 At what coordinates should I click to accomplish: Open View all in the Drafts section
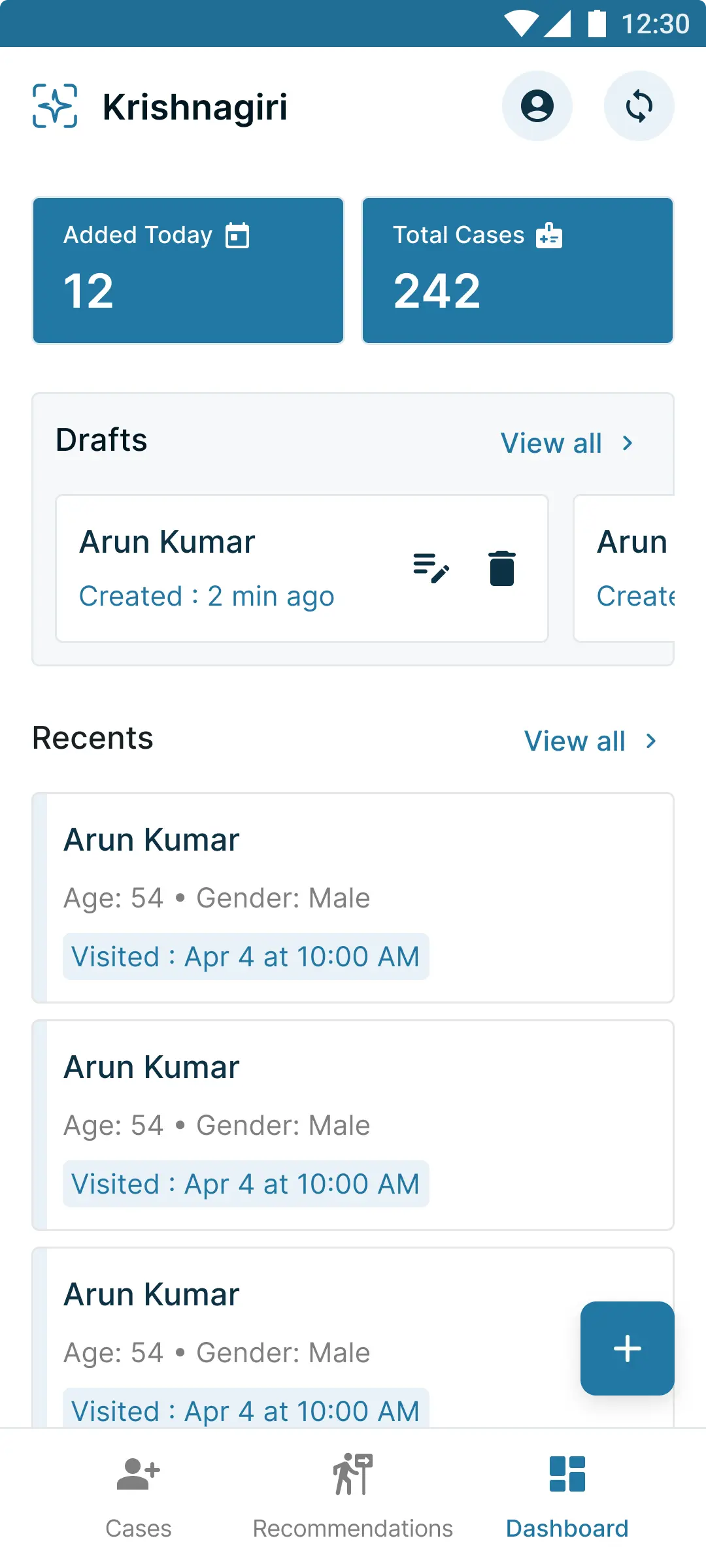click(552, 443)
